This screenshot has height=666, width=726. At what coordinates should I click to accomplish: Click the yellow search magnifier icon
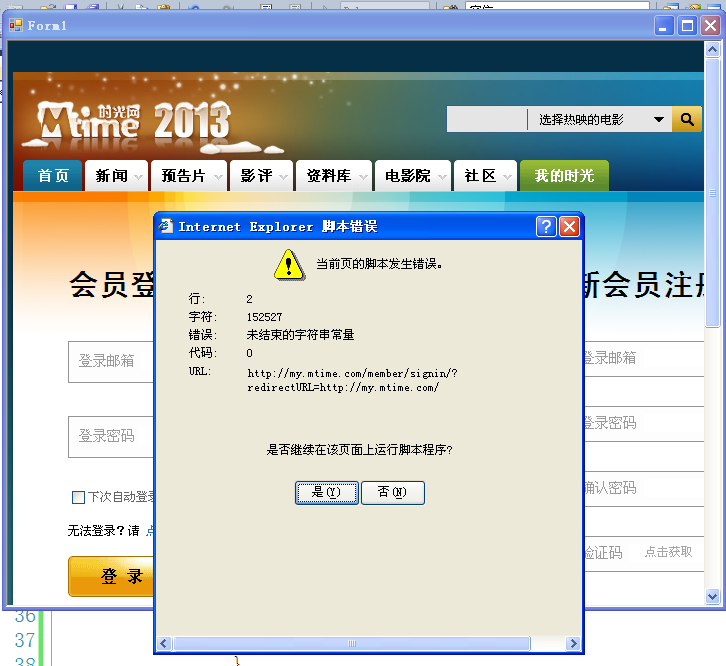pyautogui.click(x=686, y=120)
